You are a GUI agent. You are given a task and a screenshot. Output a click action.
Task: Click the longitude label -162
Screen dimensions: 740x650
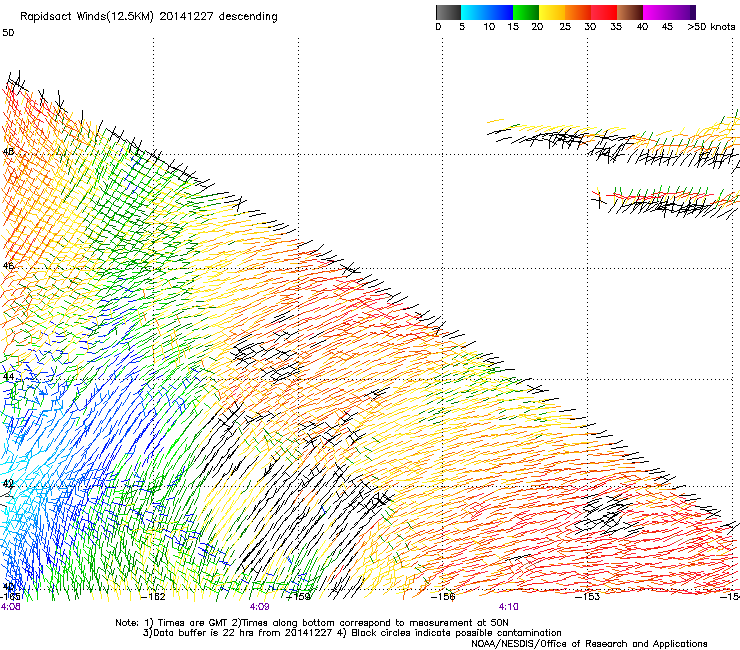[153, 596]
